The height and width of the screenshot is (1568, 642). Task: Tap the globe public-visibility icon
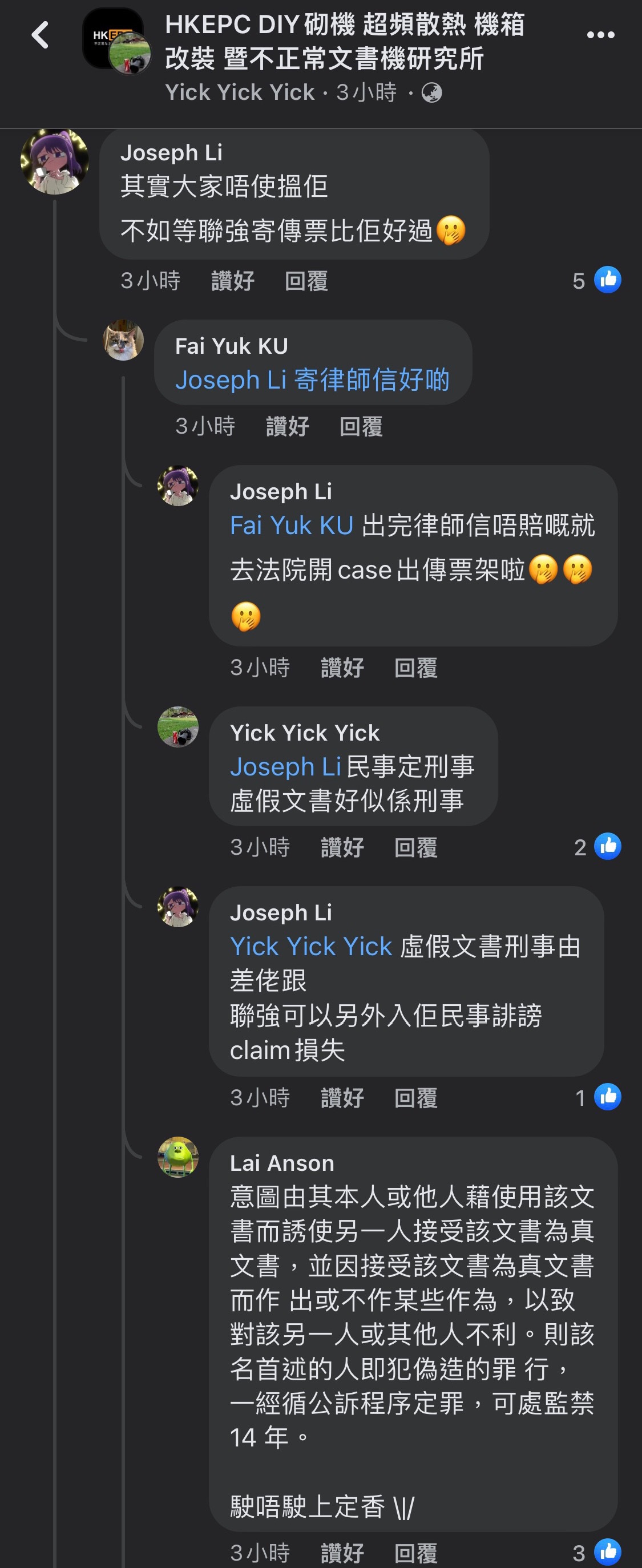point(431,93)
